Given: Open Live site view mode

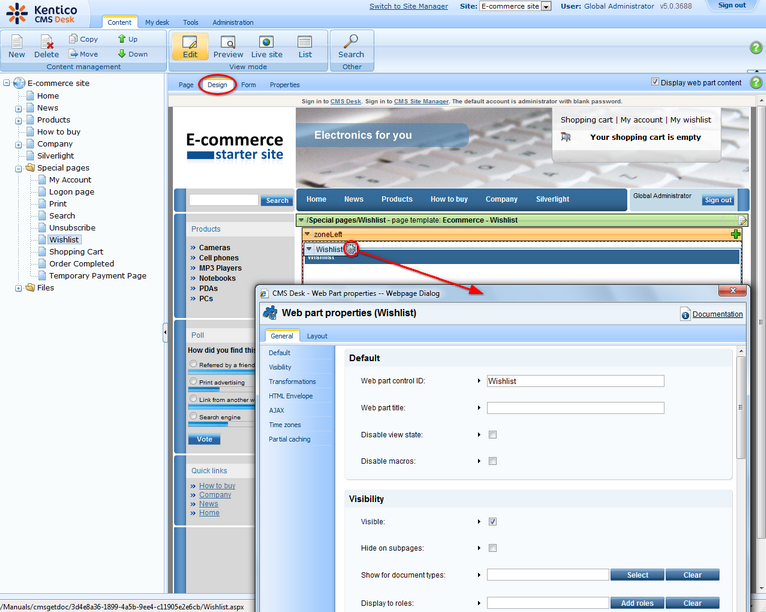Looking at the screenshot, I should click(267, 46).
